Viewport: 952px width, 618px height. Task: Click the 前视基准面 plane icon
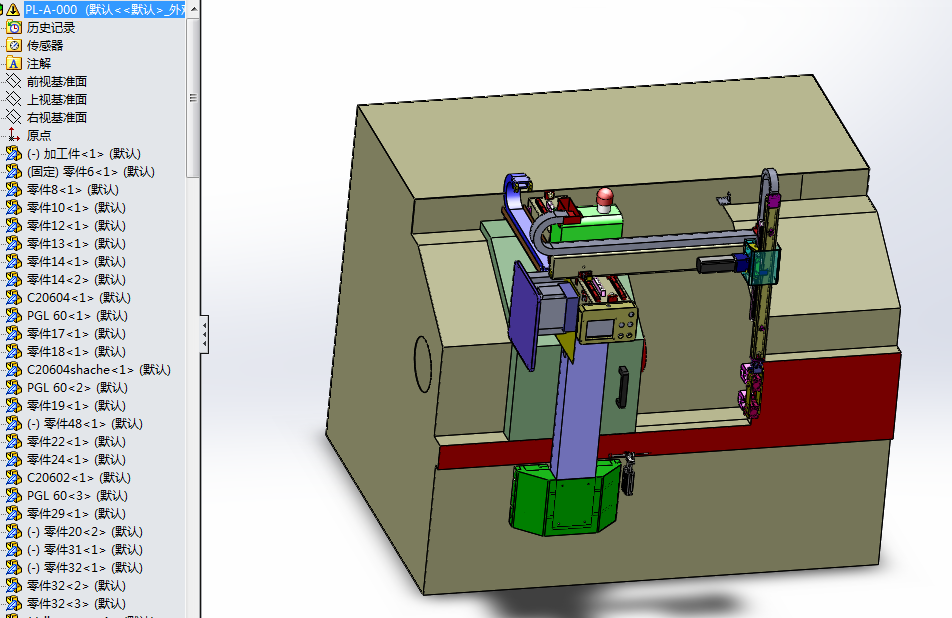[x=13, y=81]
